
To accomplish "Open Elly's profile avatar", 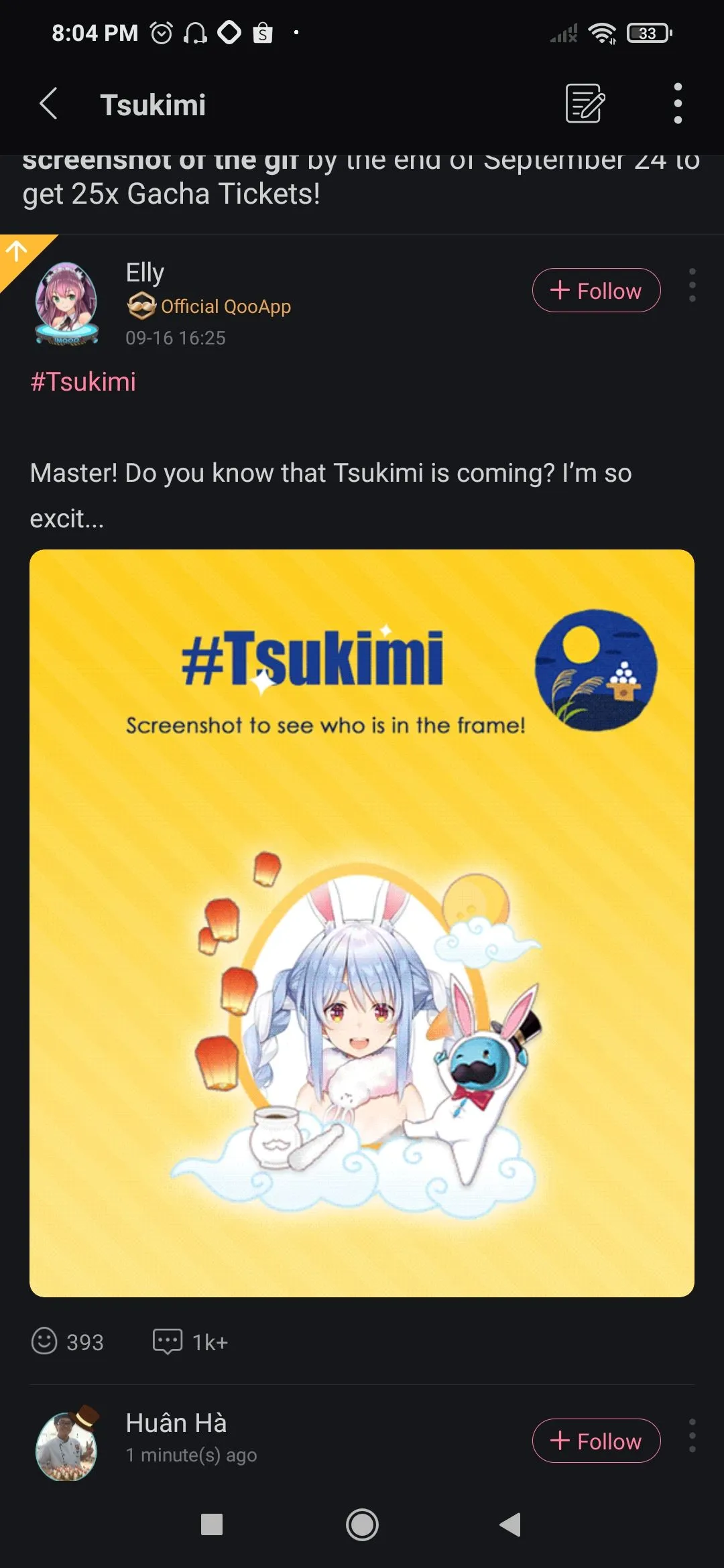I will [x=66, y=304].
